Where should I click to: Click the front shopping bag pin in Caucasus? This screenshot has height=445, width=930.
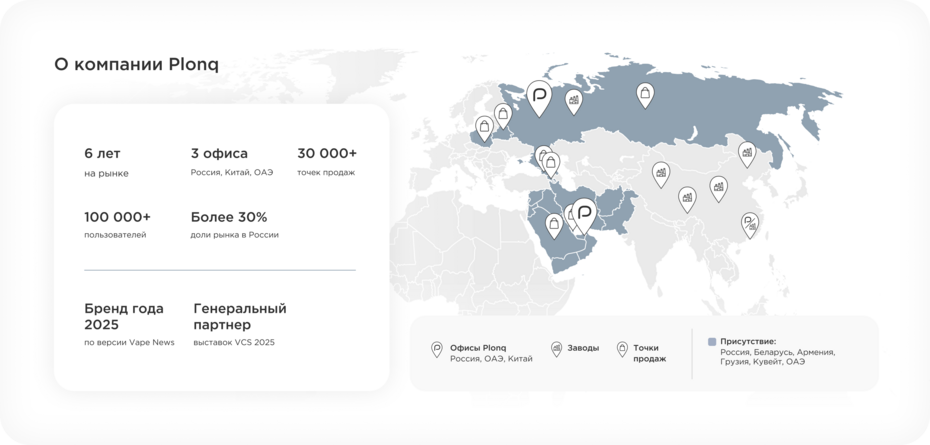(x=550, y=165)
